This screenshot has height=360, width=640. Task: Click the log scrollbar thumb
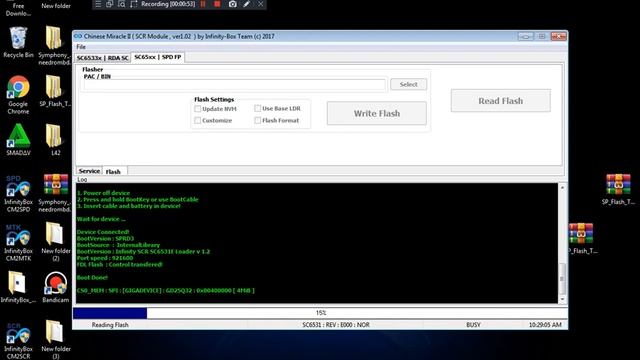click(562, 279)
